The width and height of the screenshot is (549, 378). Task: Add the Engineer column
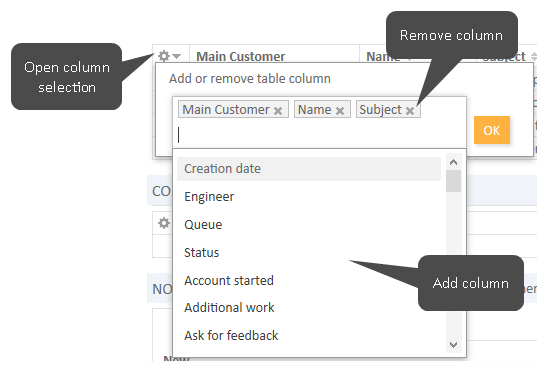point(309,197)
